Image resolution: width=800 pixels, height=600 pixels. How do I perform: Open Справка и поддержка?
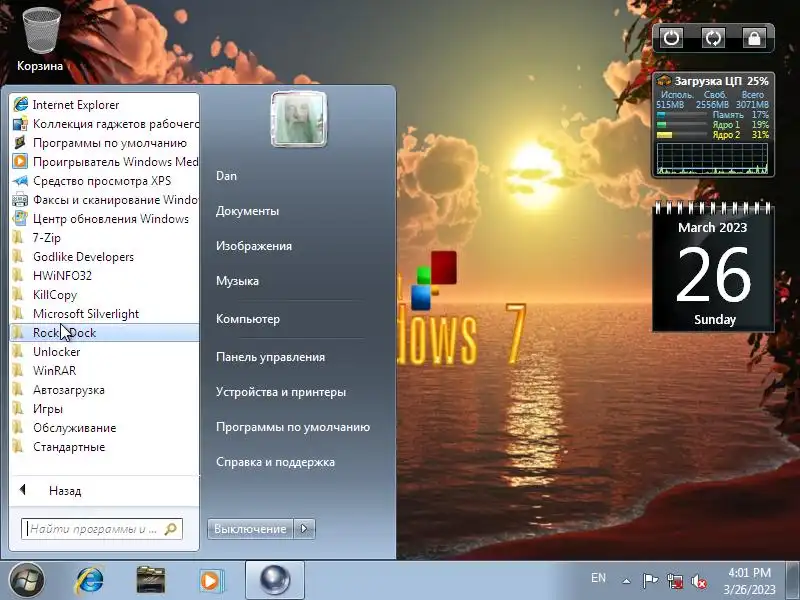tap(276, 462)
